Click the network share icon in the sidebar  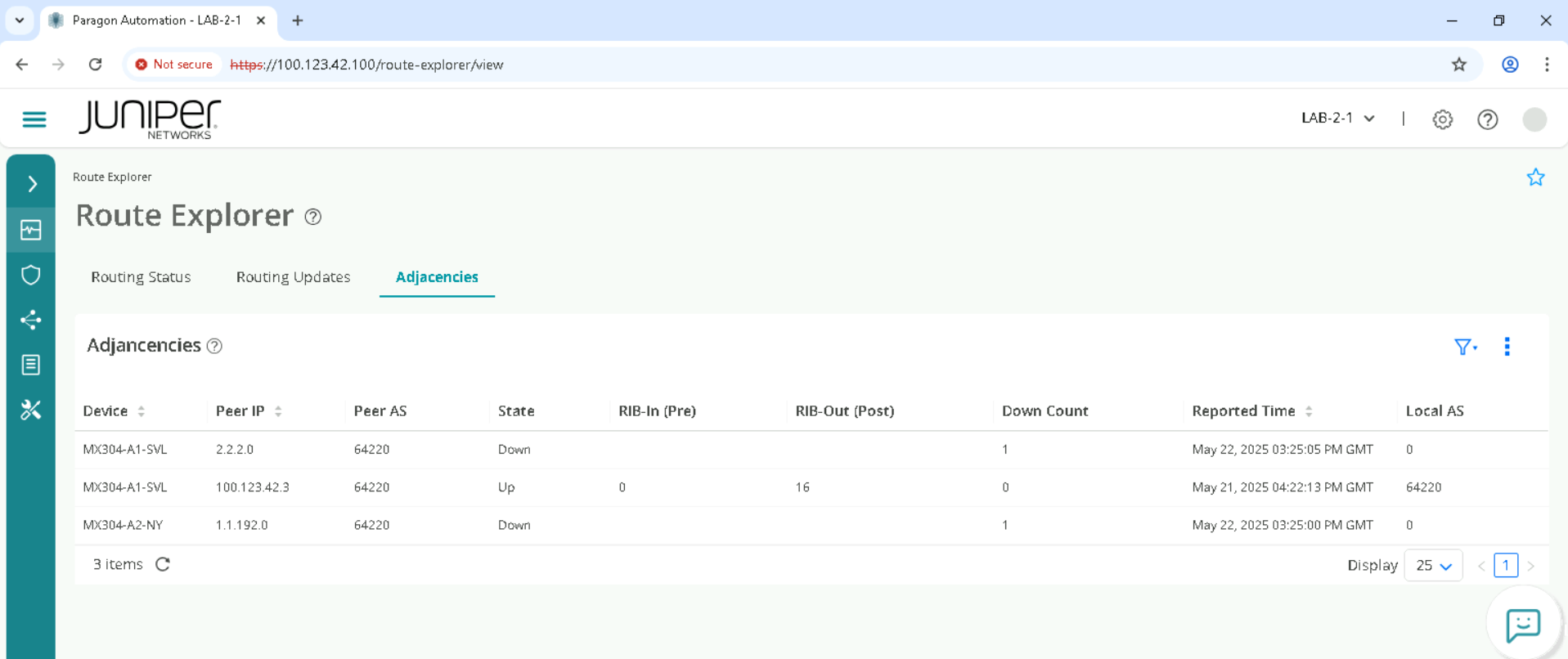click(x=31, y=320)
